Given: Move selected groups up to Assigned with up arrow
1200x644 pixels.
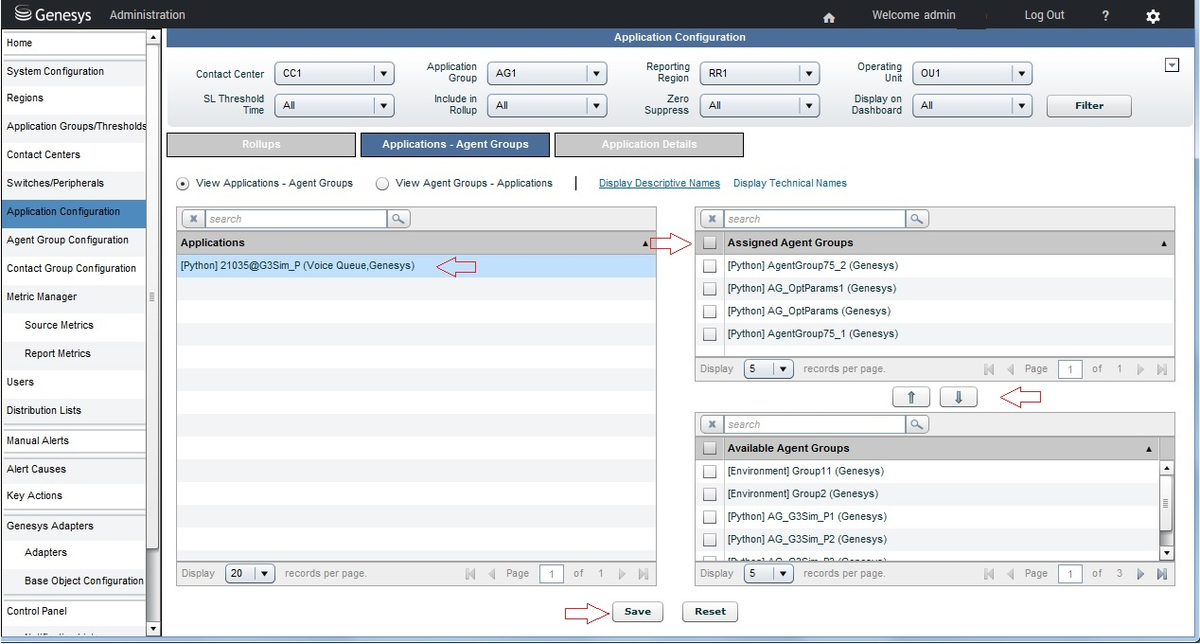Looking at the screenshot, I should tap(912, 397).
